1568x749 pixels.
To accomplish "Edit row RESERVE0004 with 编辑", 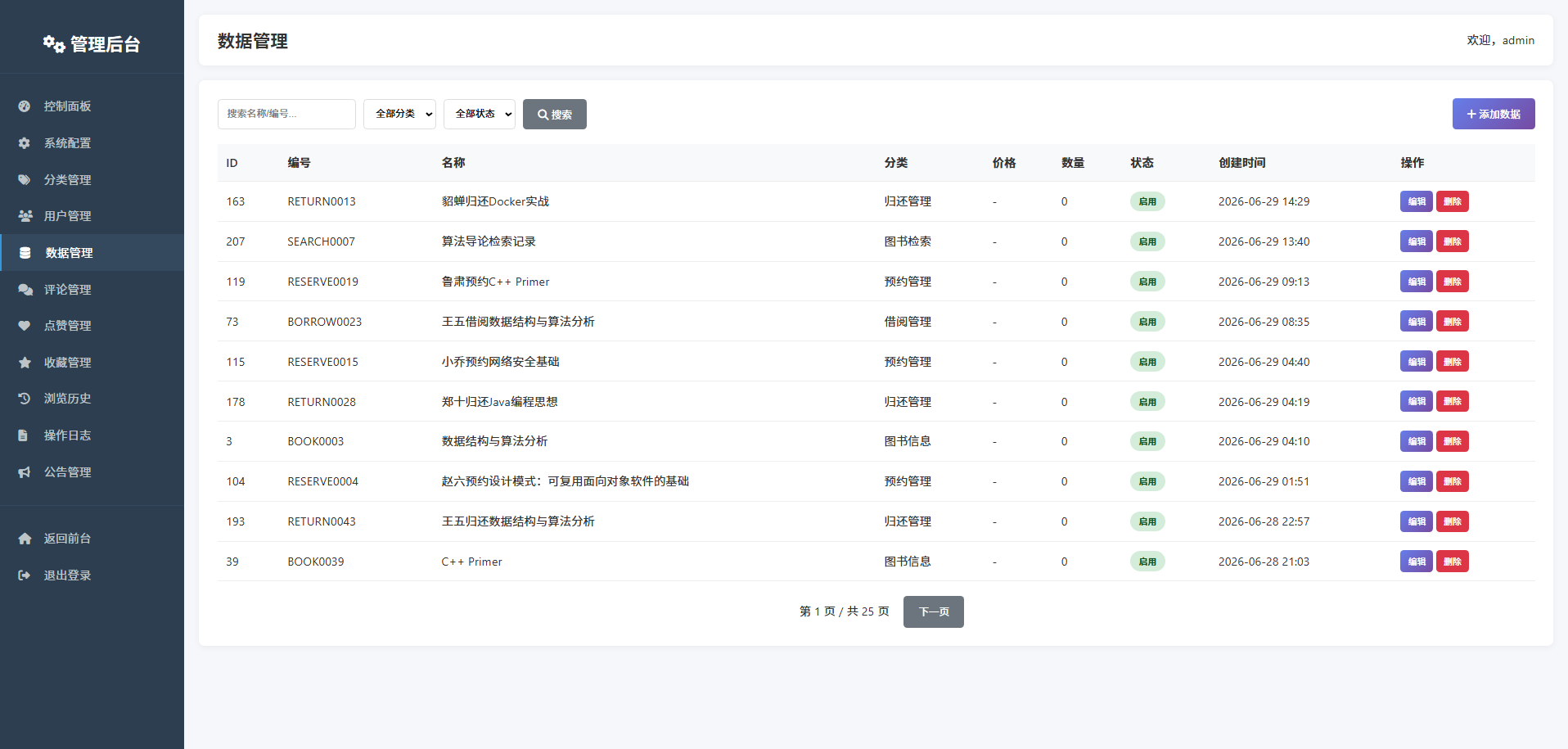I will point(1417,481).
